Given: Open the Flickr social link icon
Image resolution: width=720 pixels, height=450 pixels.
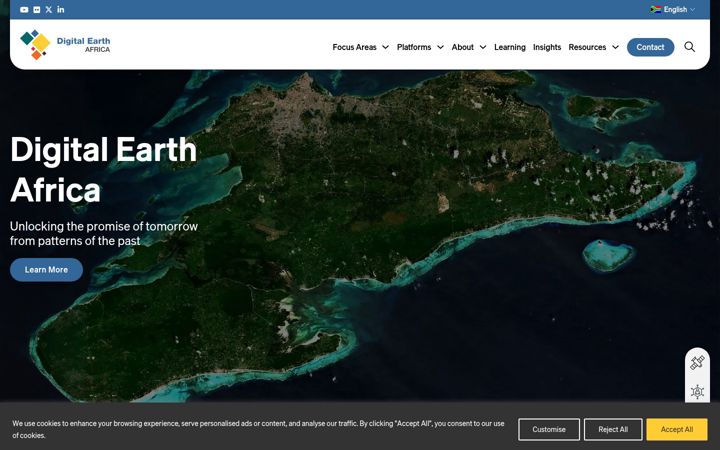Looking at the screenshot, I should pyautogui.click(x=37, y=10).
